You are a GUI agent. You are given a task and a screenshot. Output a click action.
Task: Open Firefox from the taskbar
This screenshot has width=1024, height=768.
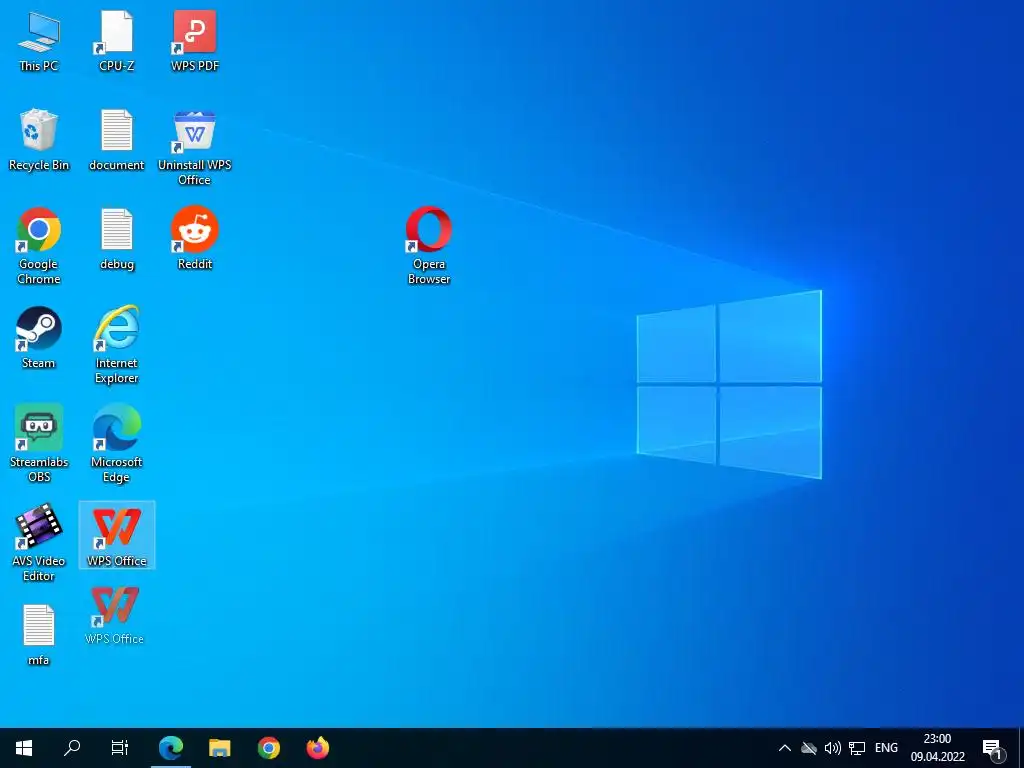317,748
